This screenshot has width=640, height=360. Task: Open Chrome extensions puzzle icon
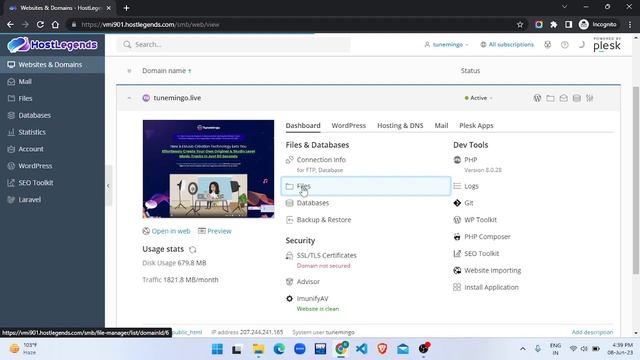pos(553,24)
